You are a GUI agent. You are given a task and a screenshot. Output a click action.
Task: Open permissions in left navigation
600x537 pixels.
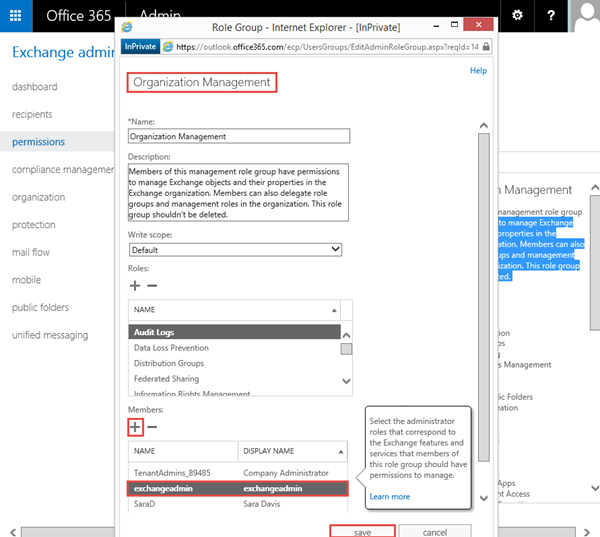pos(38,142)
